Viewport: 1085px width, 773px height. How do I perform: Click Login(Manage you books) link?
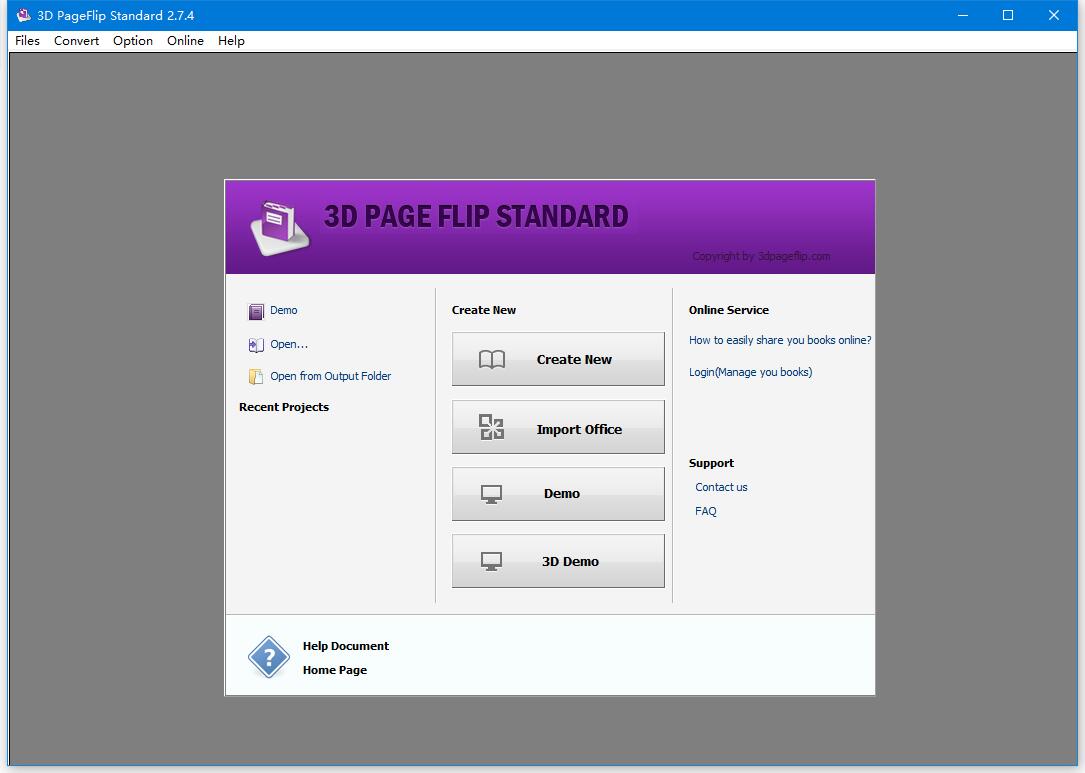click(x=750, y=372)
